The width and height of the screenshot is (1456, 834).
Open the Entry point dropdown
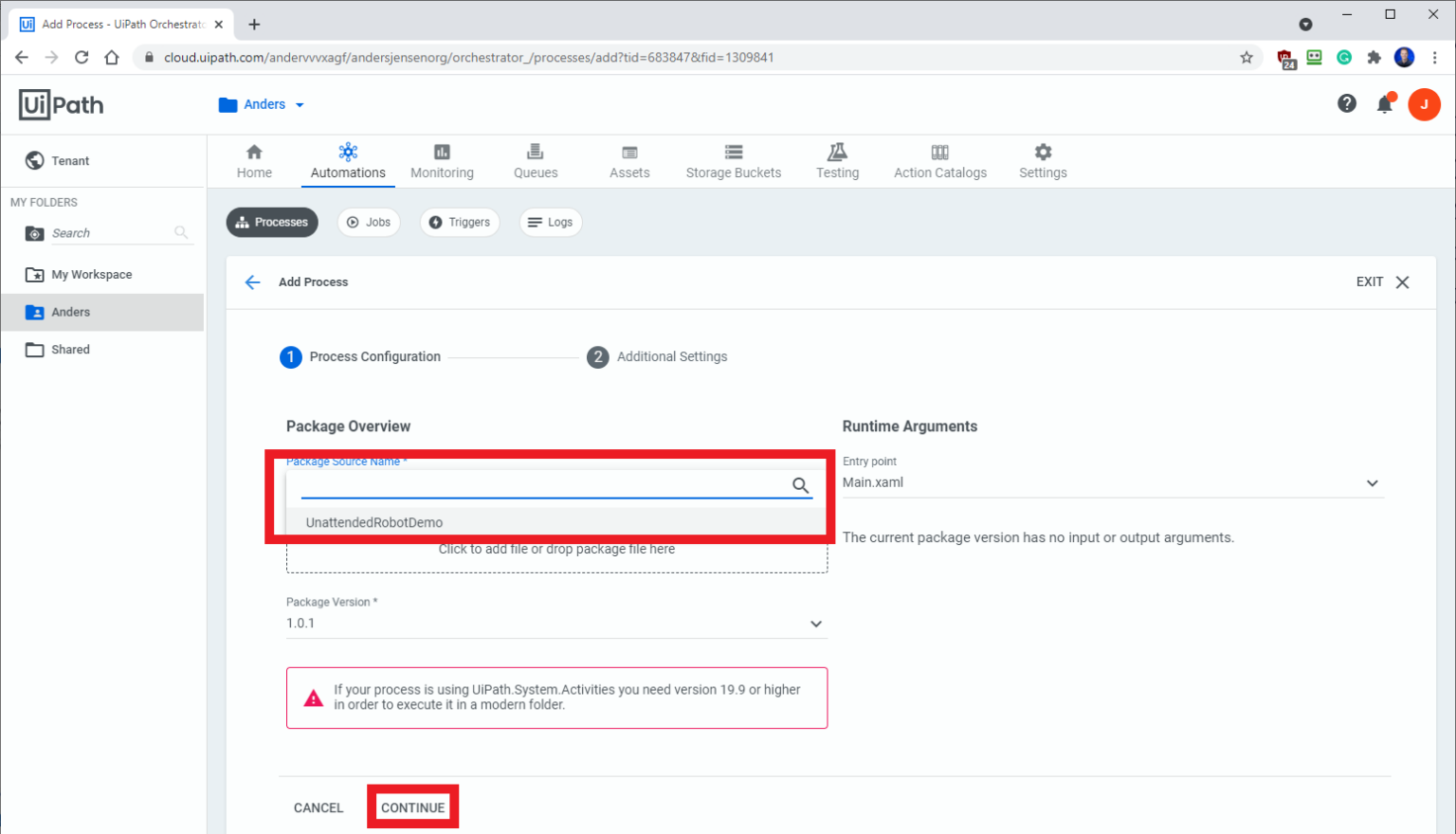[x=1372, y=482]
